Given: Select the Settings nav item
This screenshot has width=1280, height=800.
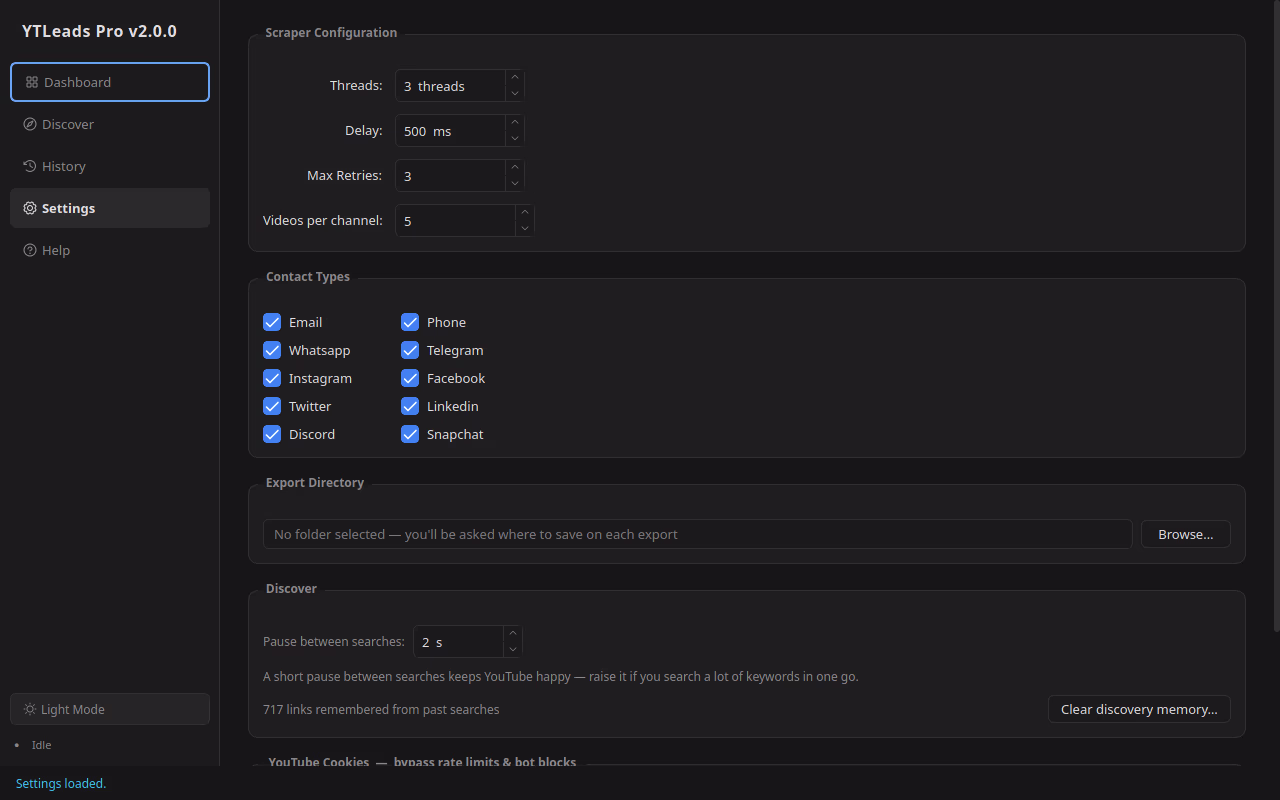Looking at the screenshot, I should point(110,208).
